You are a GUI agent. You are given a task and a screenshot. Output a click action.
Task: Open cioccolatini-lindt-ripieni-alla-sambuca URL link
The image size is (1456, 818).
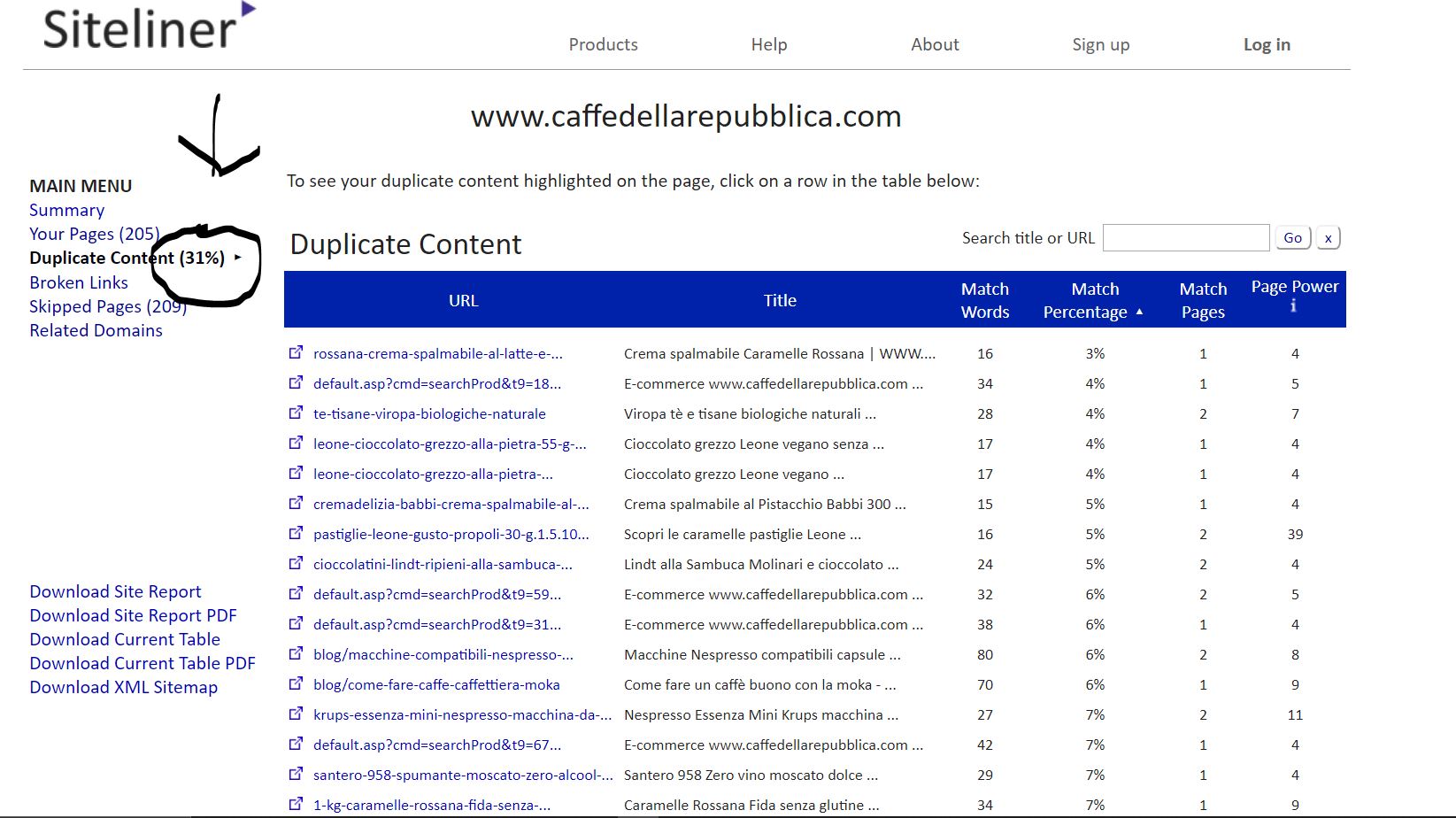click(x=443, y=564)
